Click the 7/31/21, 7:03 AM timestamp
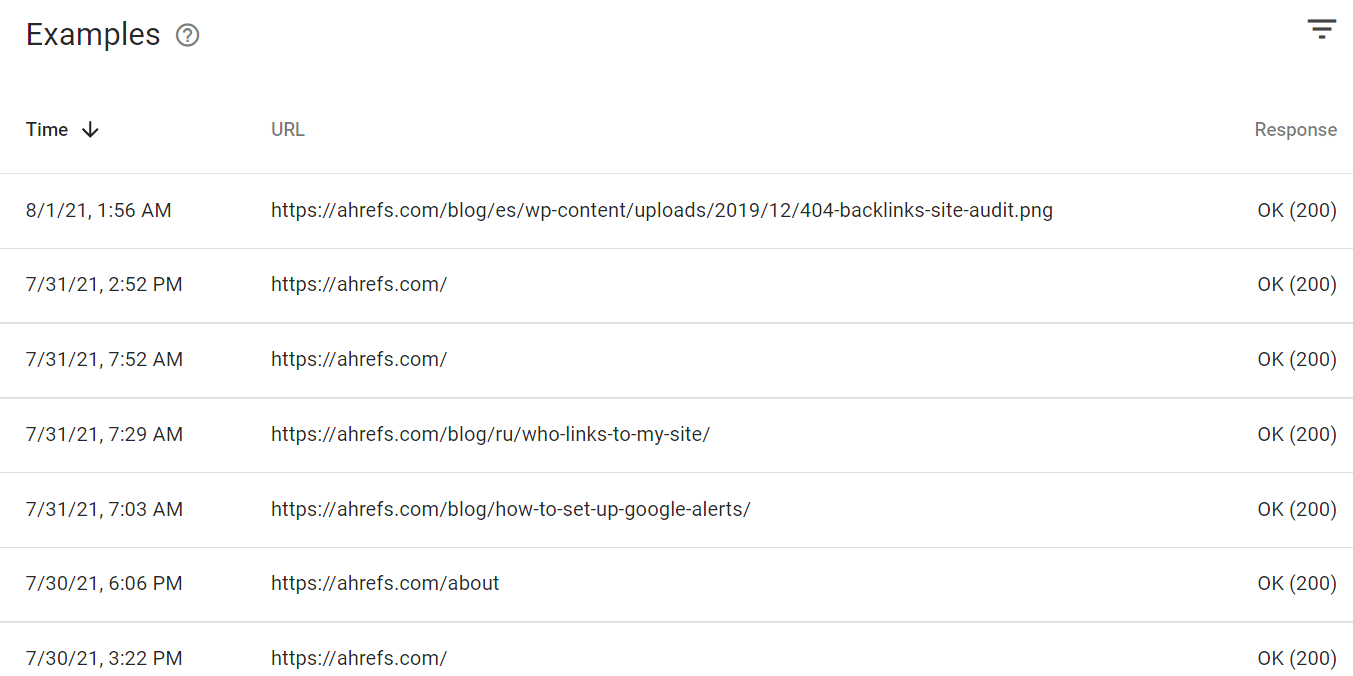Screen dimensions: 1353x676 (x=104, y=510)
